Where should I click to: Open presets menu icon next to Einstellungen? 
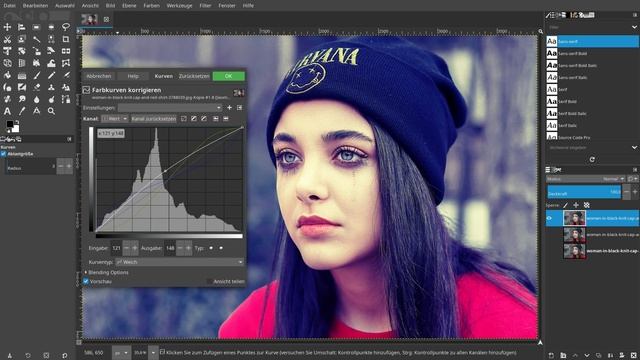coord(240,108)
